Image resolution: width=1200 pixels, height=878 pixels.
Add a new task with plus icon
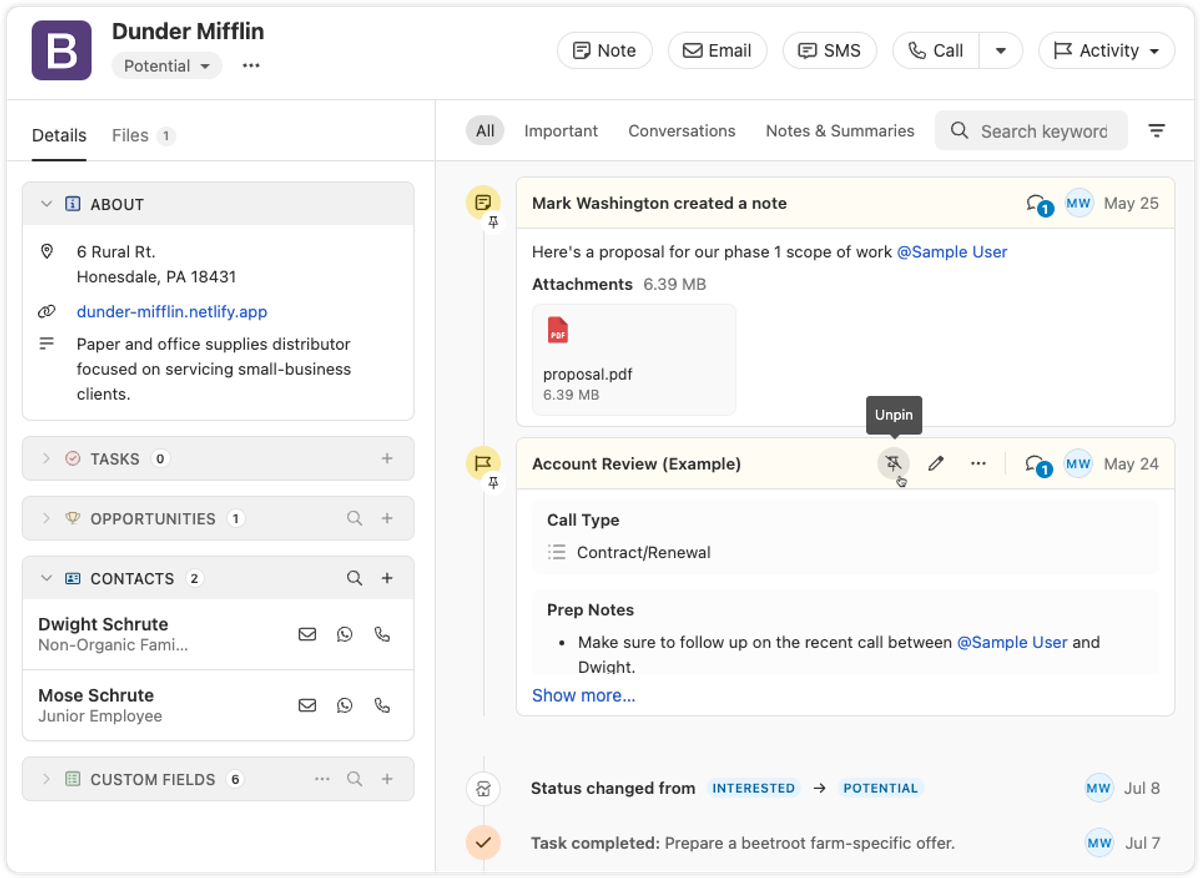pyautogui.click(x=387, y=458)
